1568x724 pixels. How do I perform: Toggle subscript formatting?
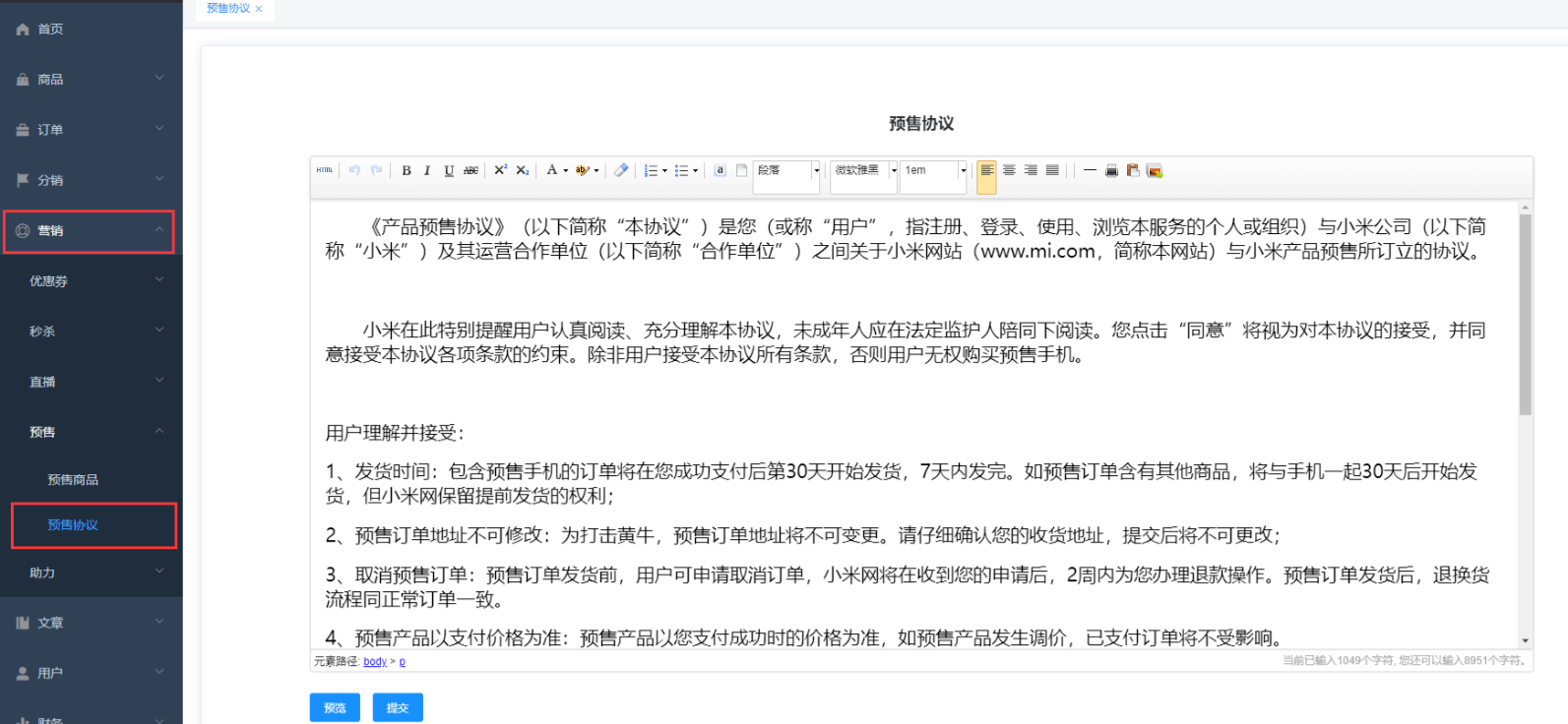point(523,170)
